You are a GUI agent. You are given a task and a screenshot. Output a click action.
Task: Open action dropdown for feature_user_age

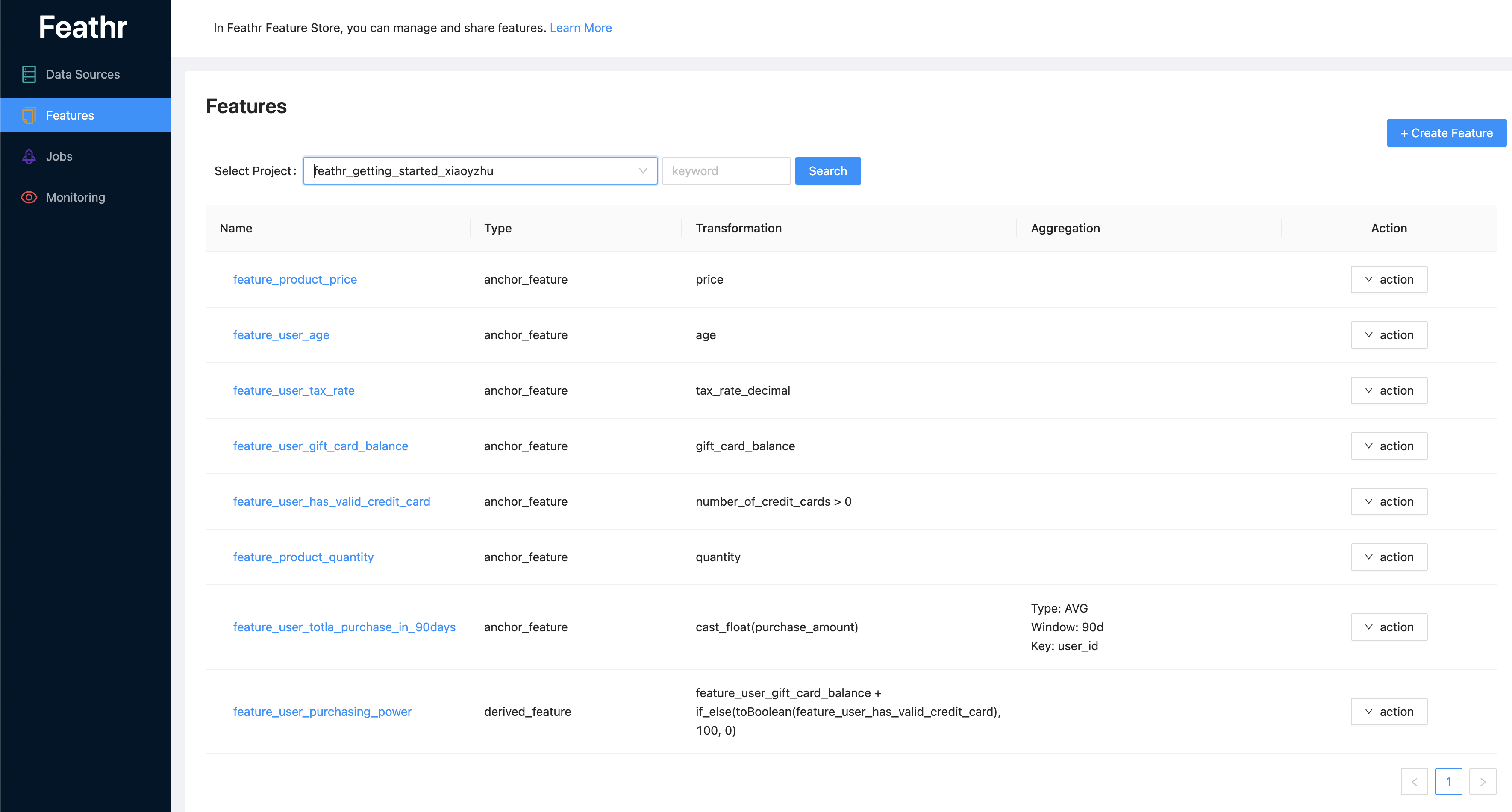pyautogui.click(x=1389, y=335)
